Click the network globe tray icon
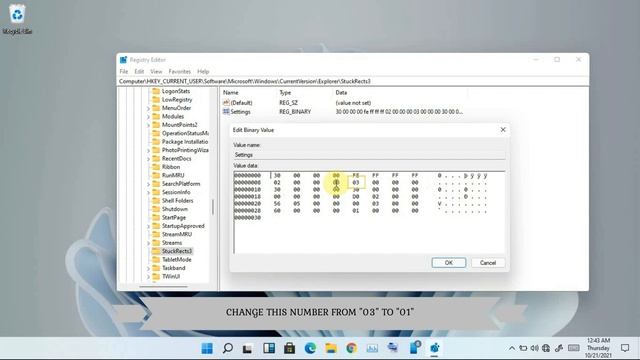 546,348
